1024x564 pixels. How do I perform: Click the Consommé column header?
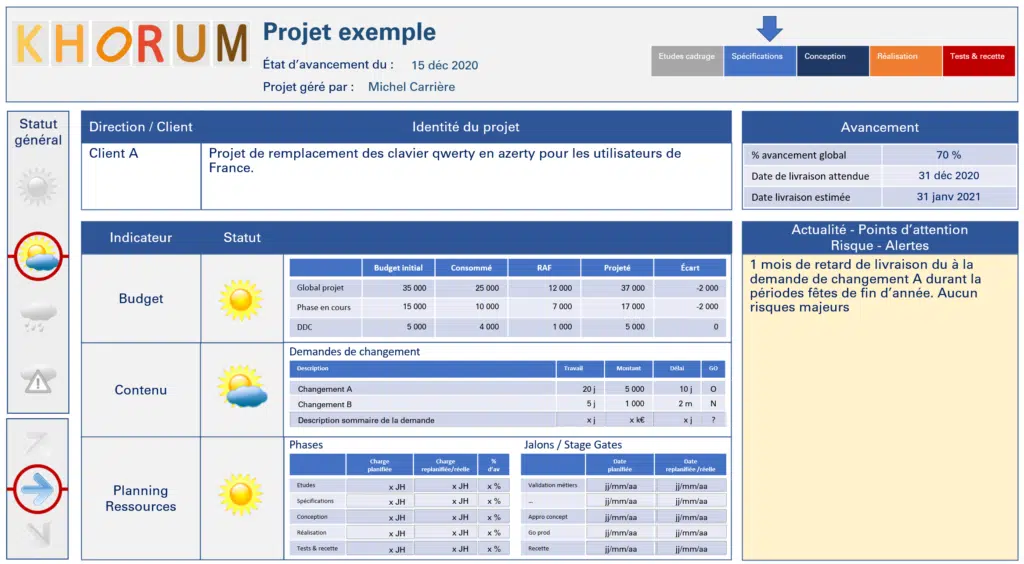pos(471,268)
